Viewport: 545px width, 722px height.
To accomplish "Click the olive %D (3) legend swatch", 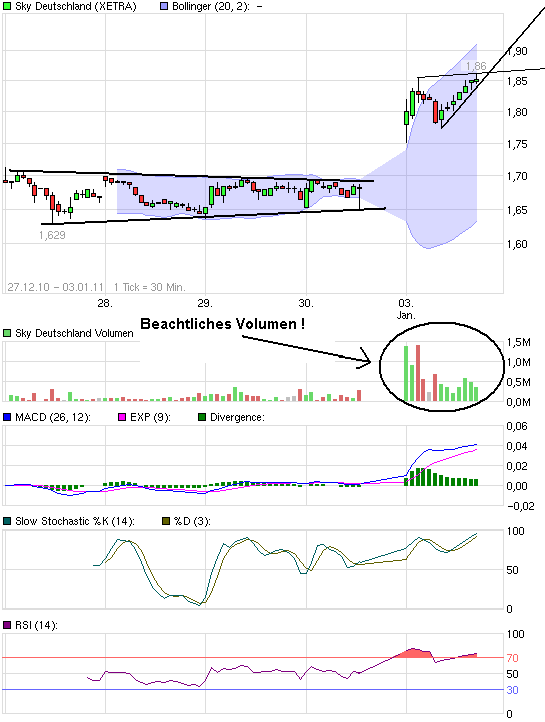I will pos(166,521).
